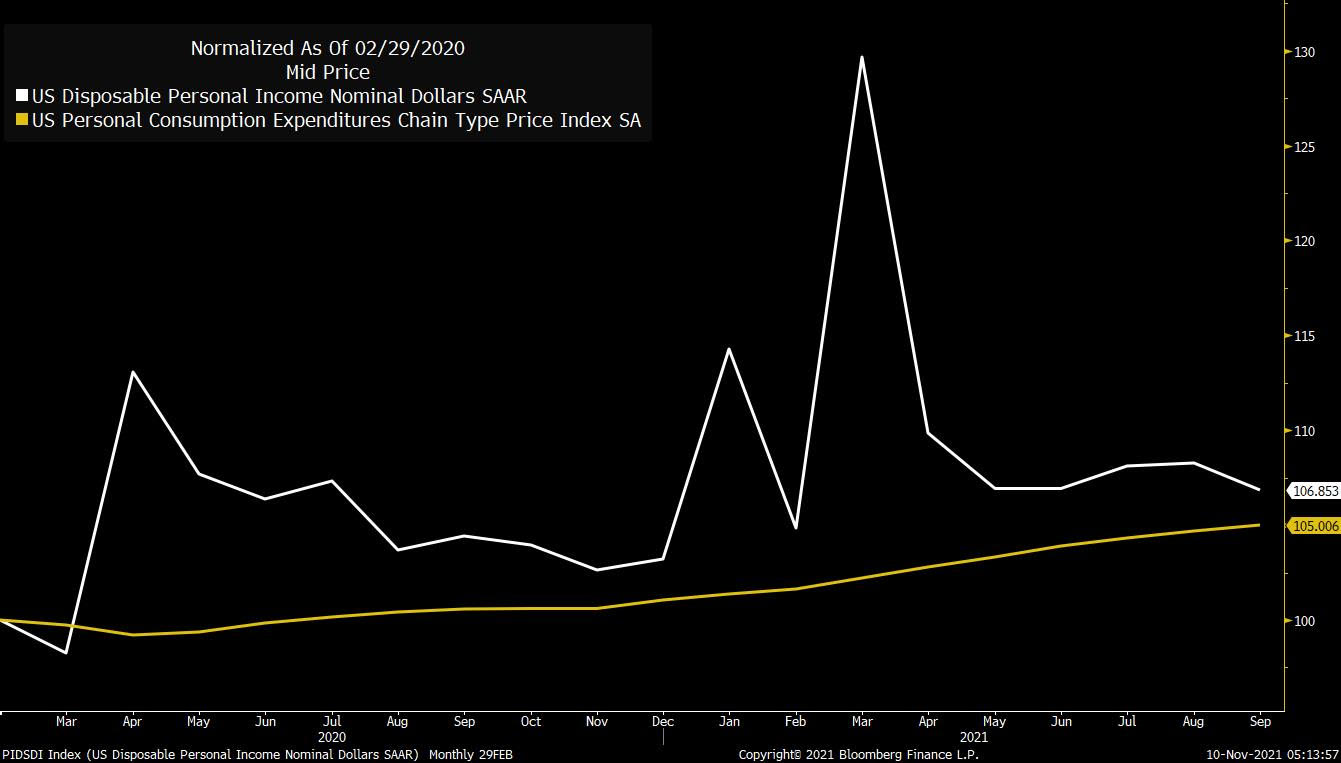1341x763 pixels.
Task: Click the Bloomberg Finance L.P. copyright text
Action: [x=858, y=755]
